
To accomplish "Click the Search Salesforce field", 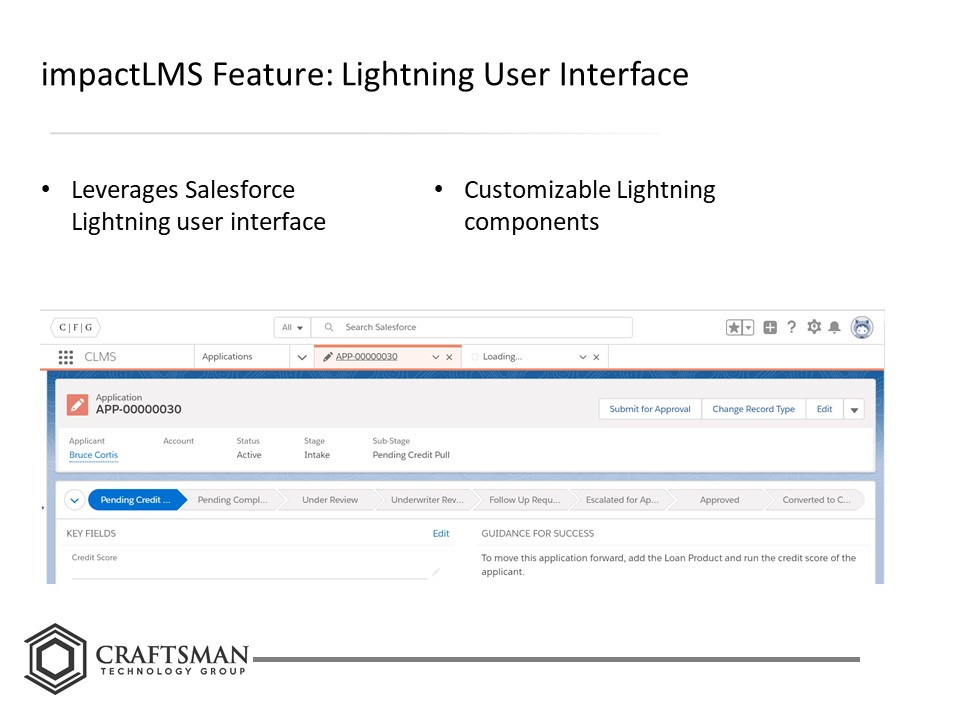I will [471, 328].
